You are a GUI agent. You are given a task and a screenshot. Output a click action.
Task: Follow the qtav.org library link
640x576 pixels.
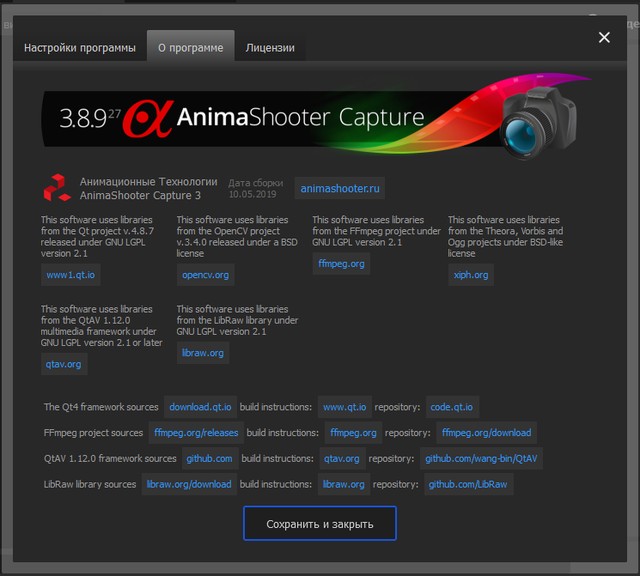[64, 365]
